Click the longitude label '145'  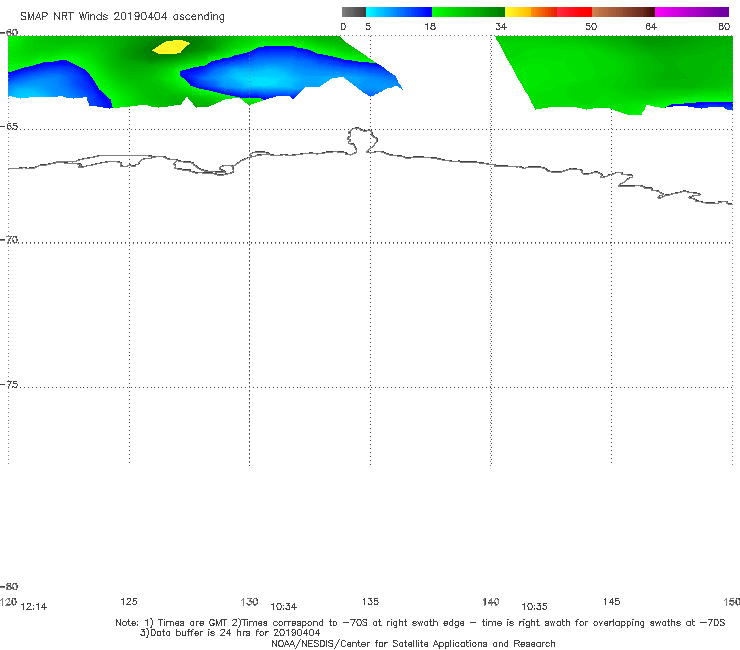(x=612, y=601)
